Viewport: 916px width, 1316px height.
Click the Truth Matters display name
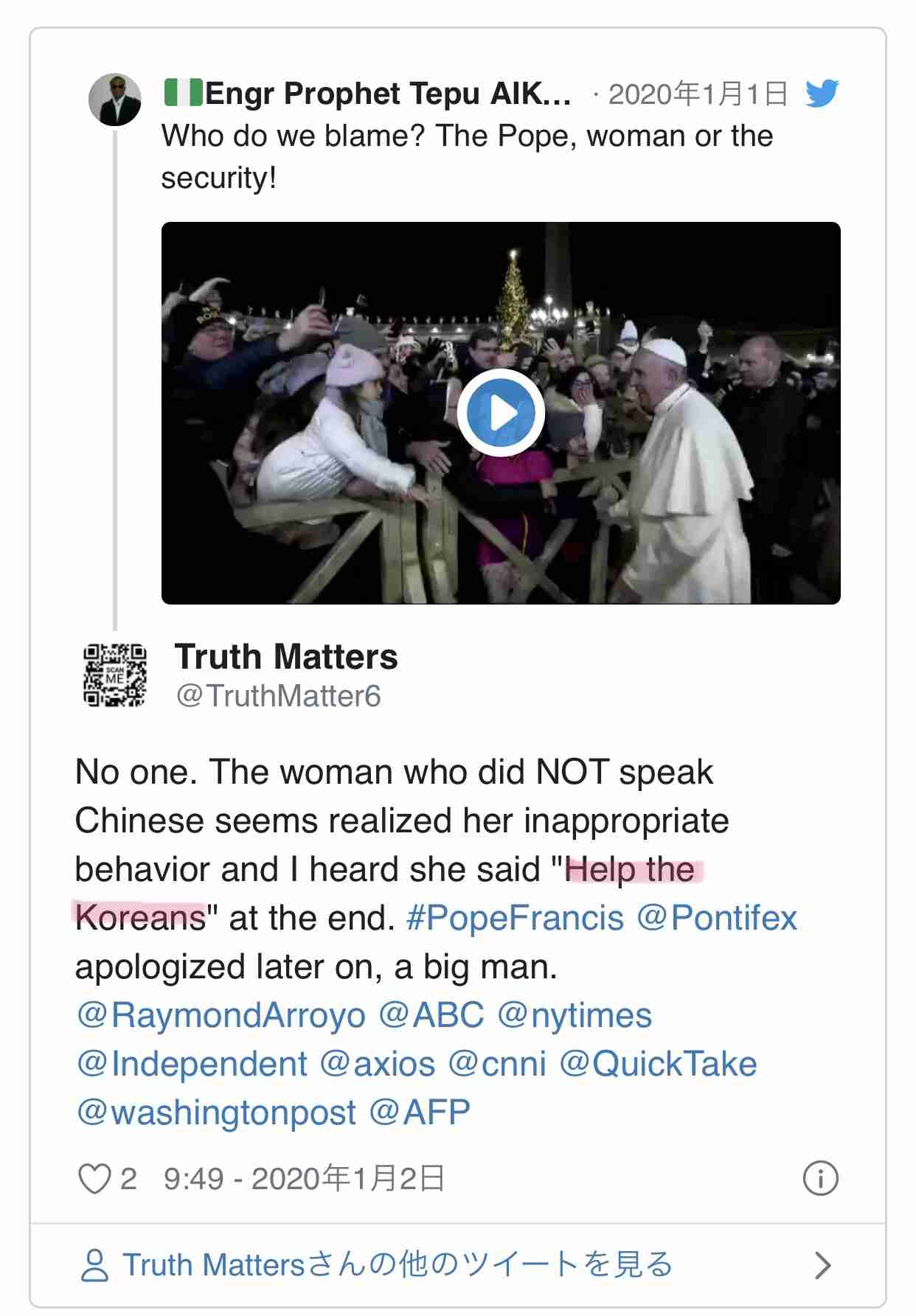286,655
